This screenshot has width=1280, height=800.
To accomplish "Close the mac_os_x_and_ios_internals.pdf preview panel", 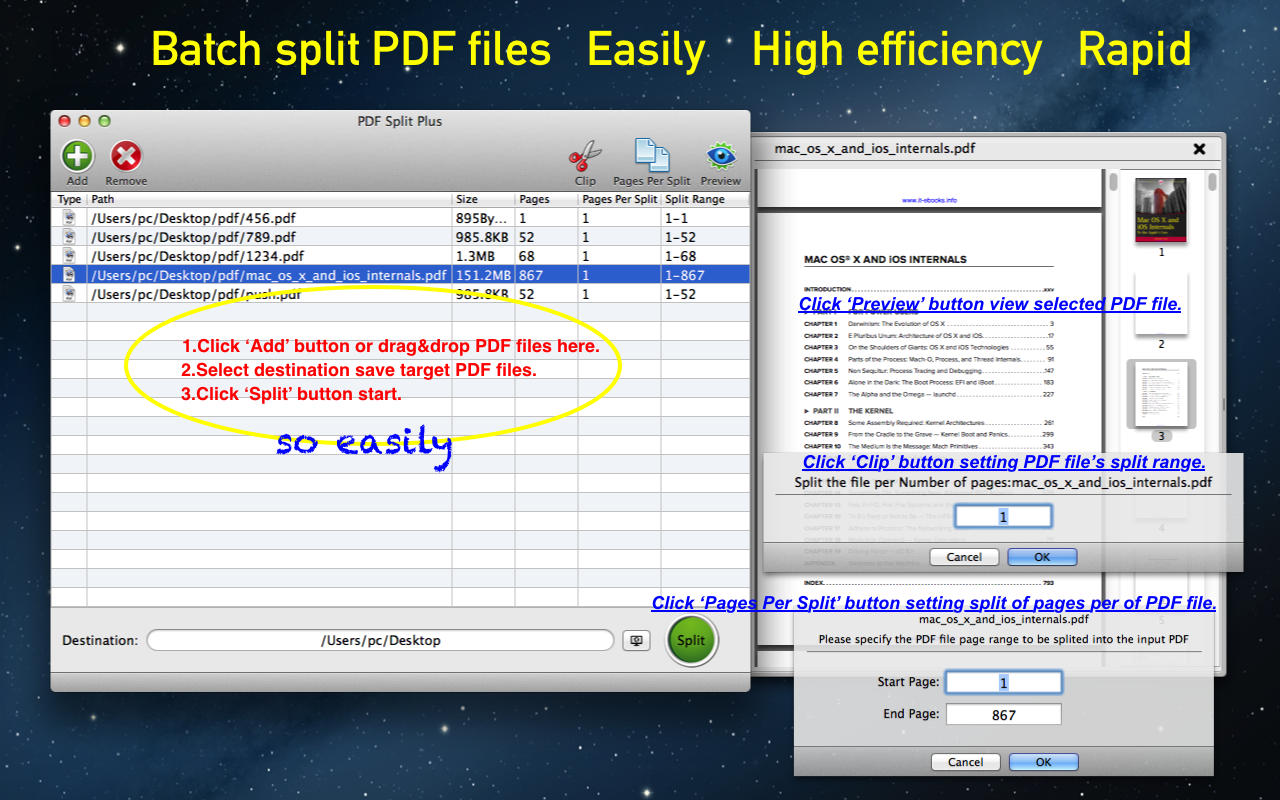I will coord(1199,149).
